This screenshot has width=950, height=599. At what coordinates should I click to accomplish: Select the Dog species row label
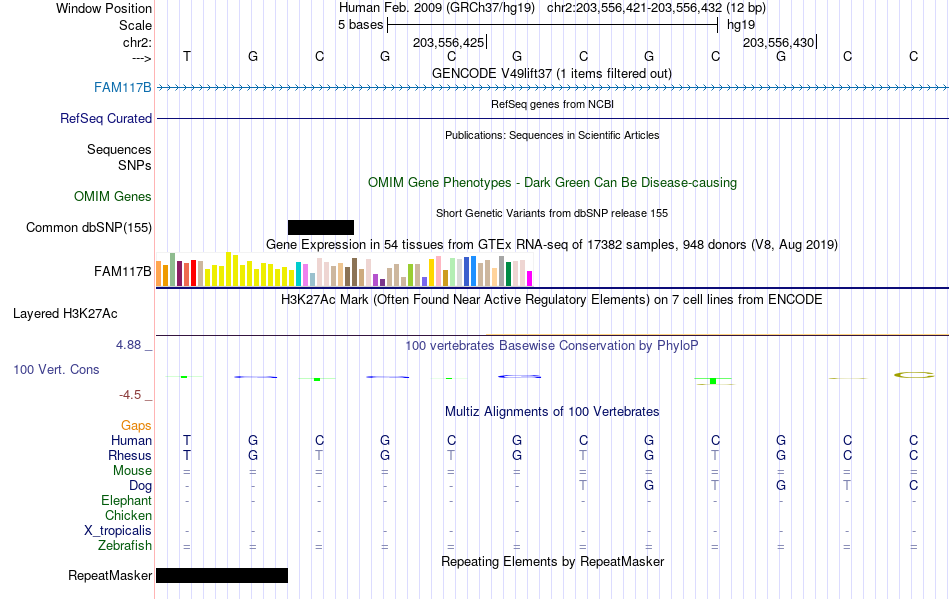click(x=141, y=485)
